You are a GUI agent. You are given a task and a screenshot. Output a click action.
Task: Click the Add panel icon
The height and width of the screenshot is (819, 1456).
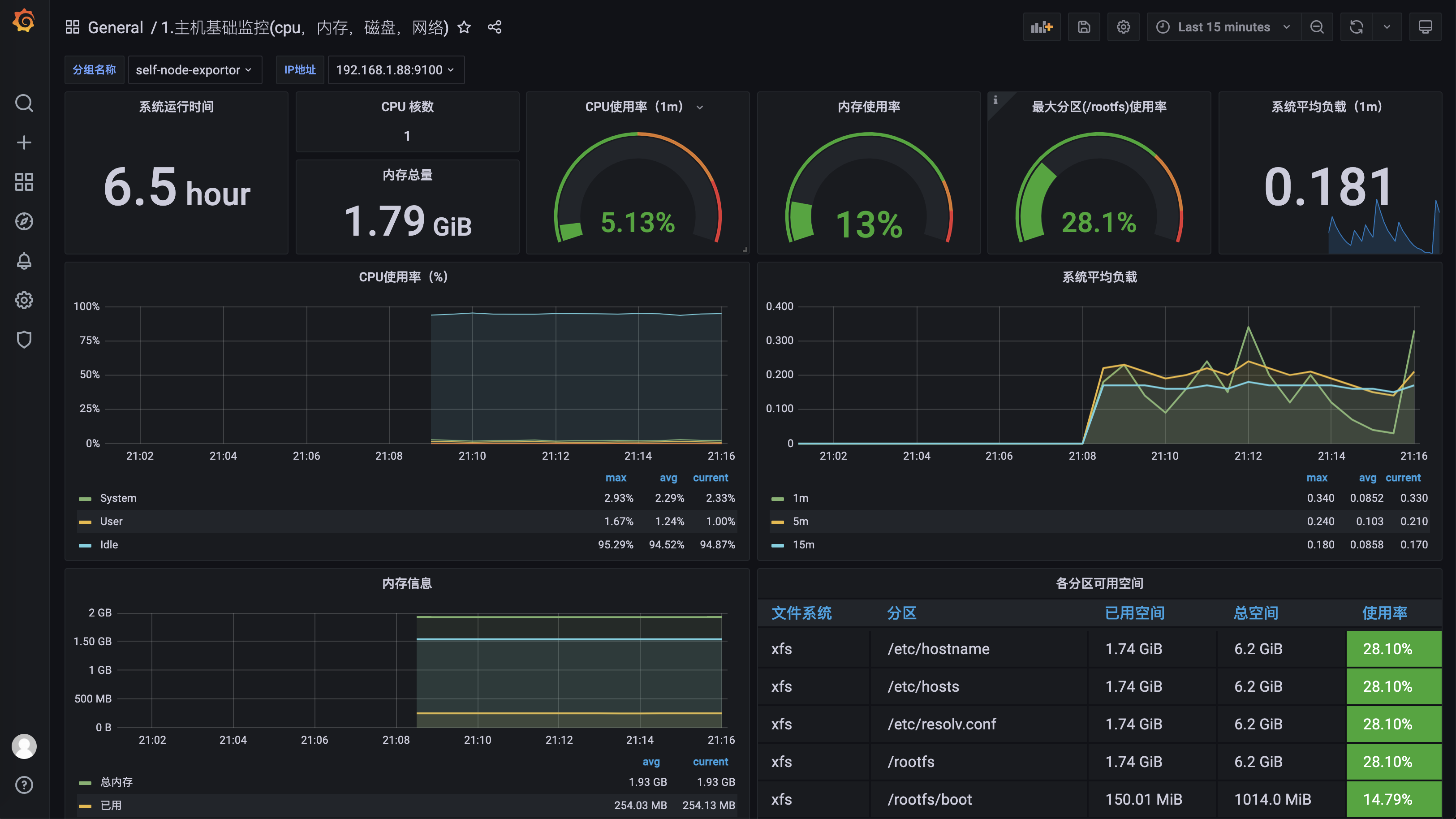[1042, 27]
